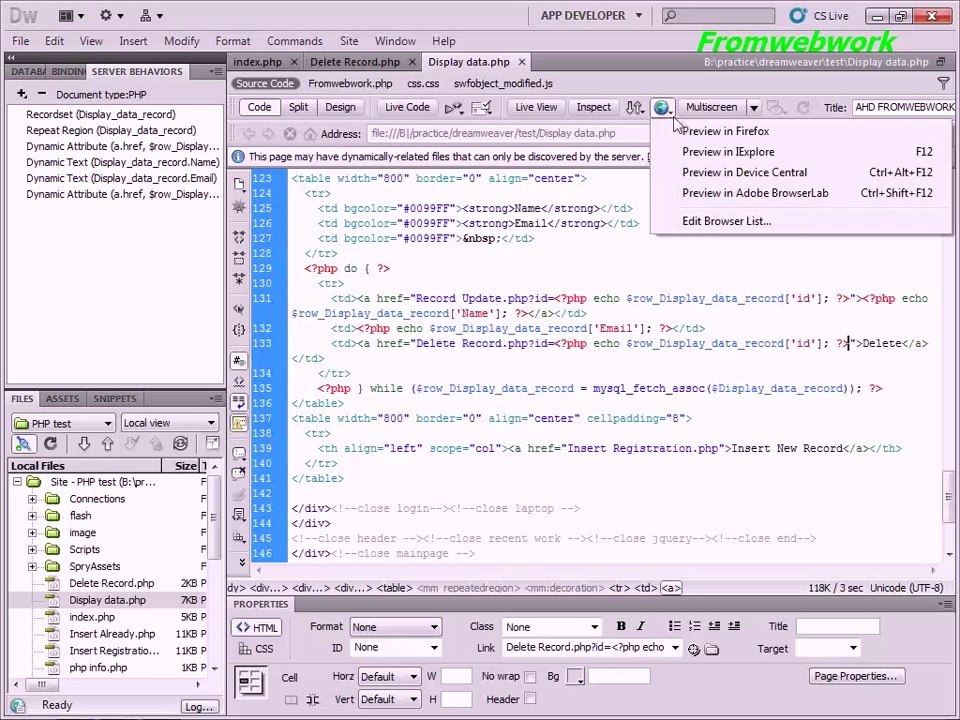Click the Text outdent icon
This screenshot has height=720, width=960.
[x=714, y=626]
